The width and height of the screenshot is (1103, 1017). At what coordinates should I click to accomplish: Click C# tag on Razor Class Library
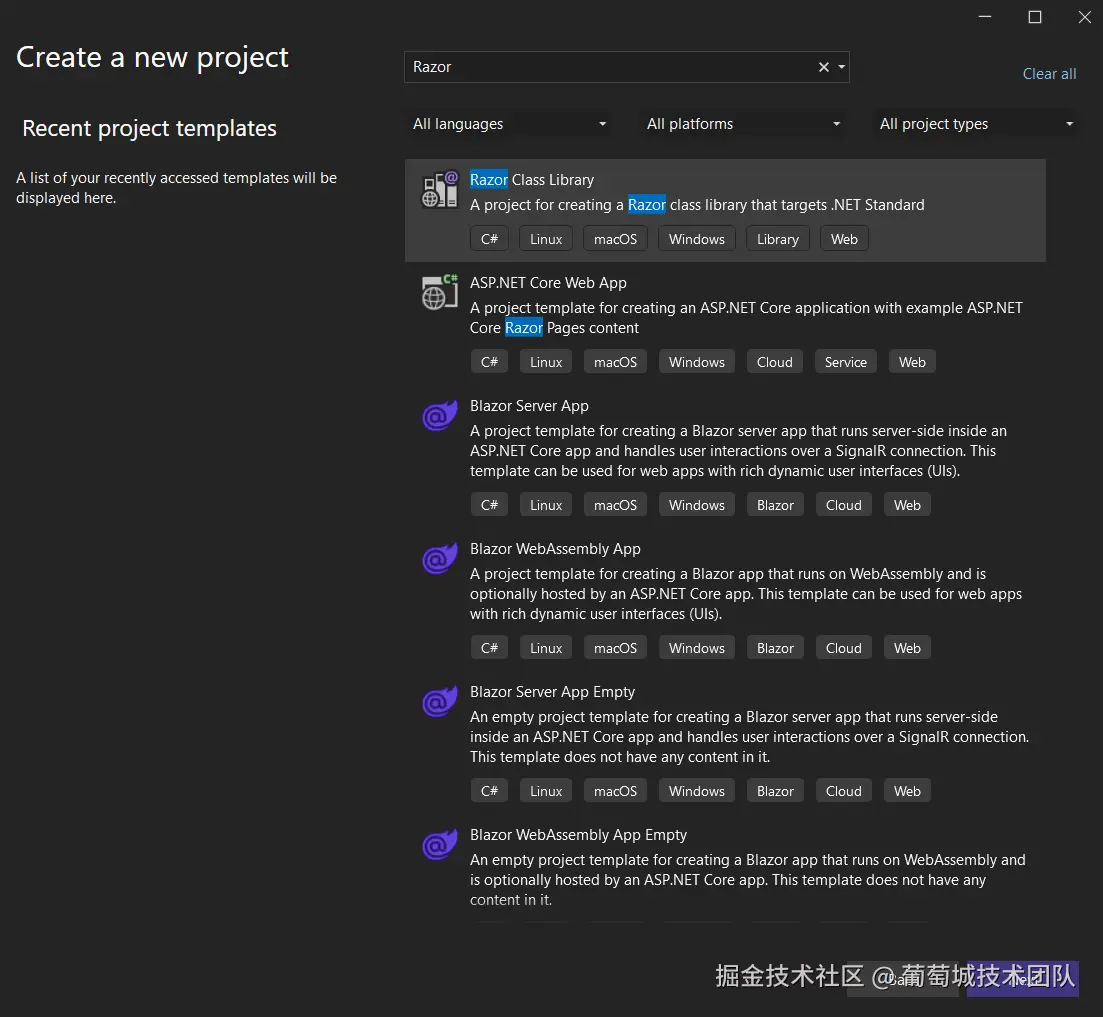[489, 239]
